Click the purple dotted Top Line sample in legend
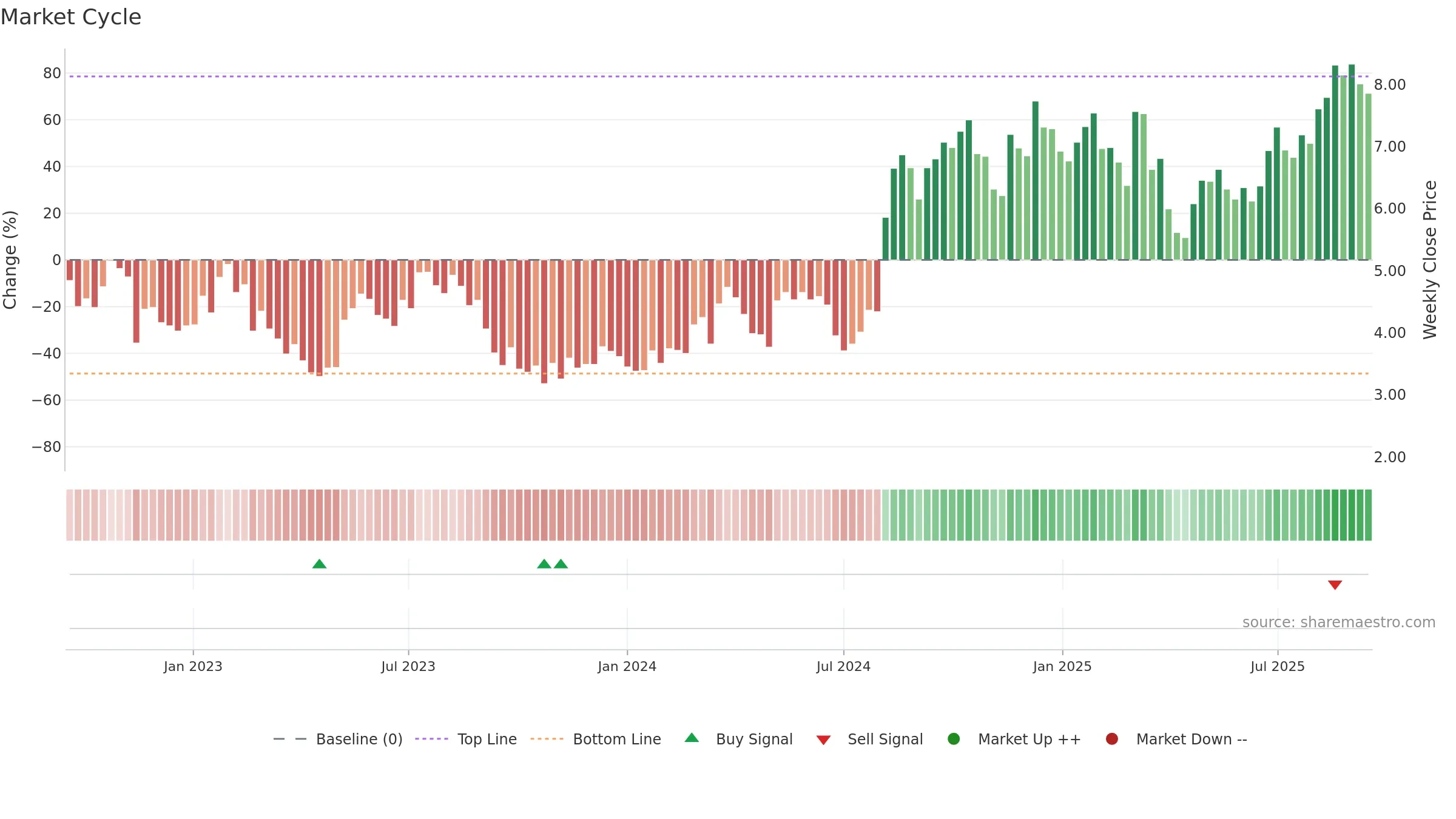This screenshot has width=1456, height=819. [x=431, y=739]
